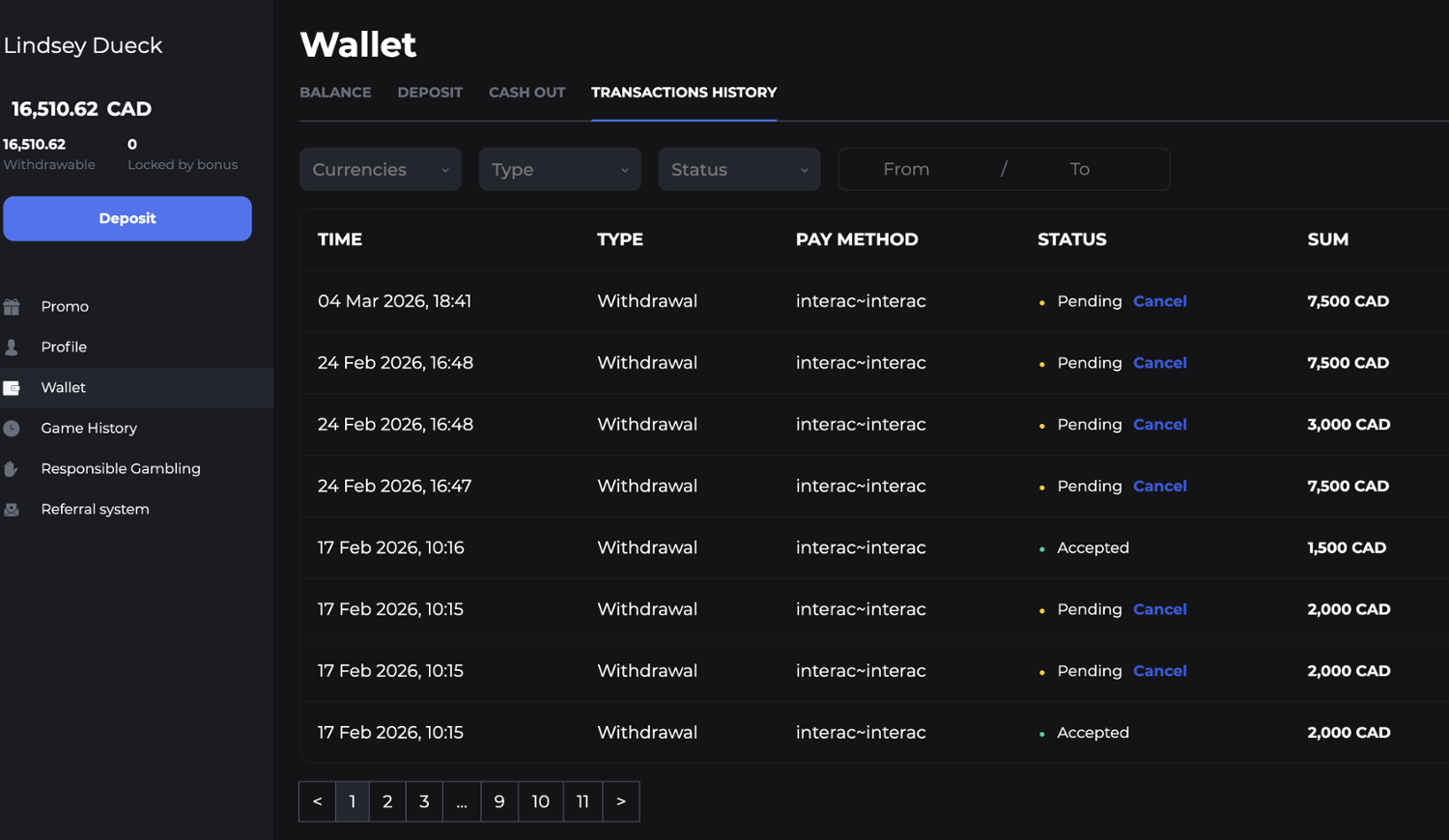Switch to the Balance tab
Screen dimensions: 1449x840
pyautogui.click(x=335, y=93)
